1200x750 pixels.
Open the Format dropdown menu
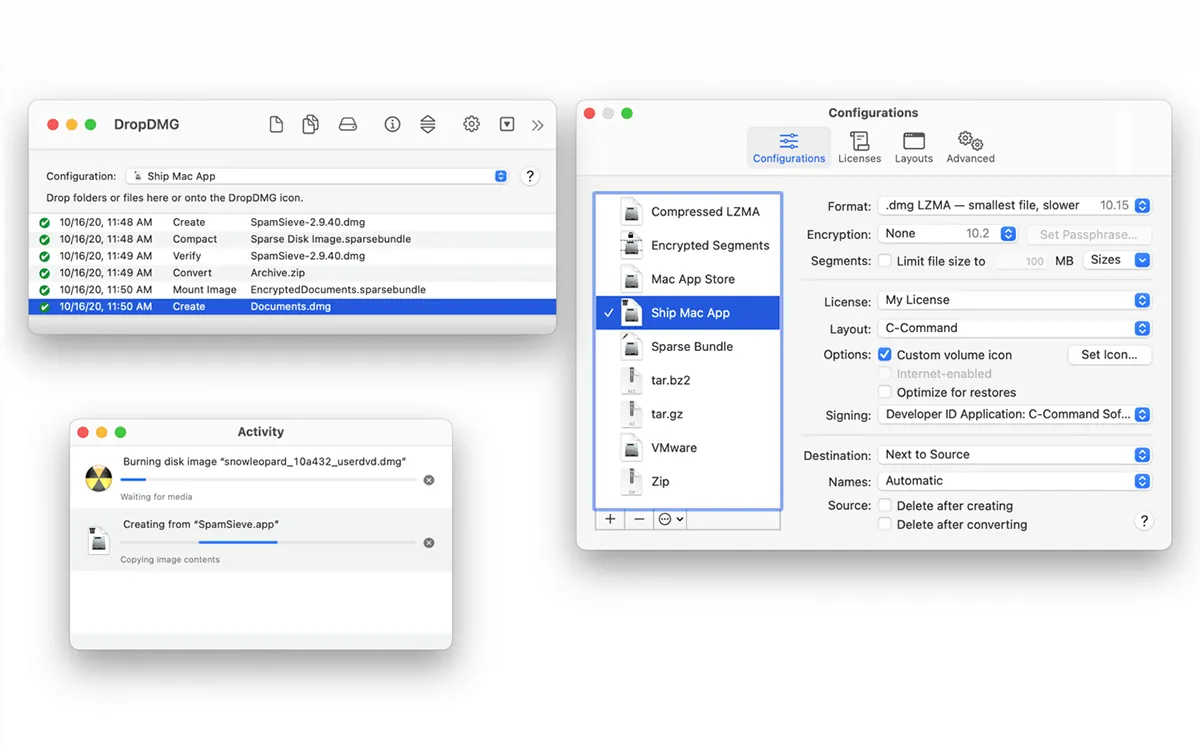1014,206
